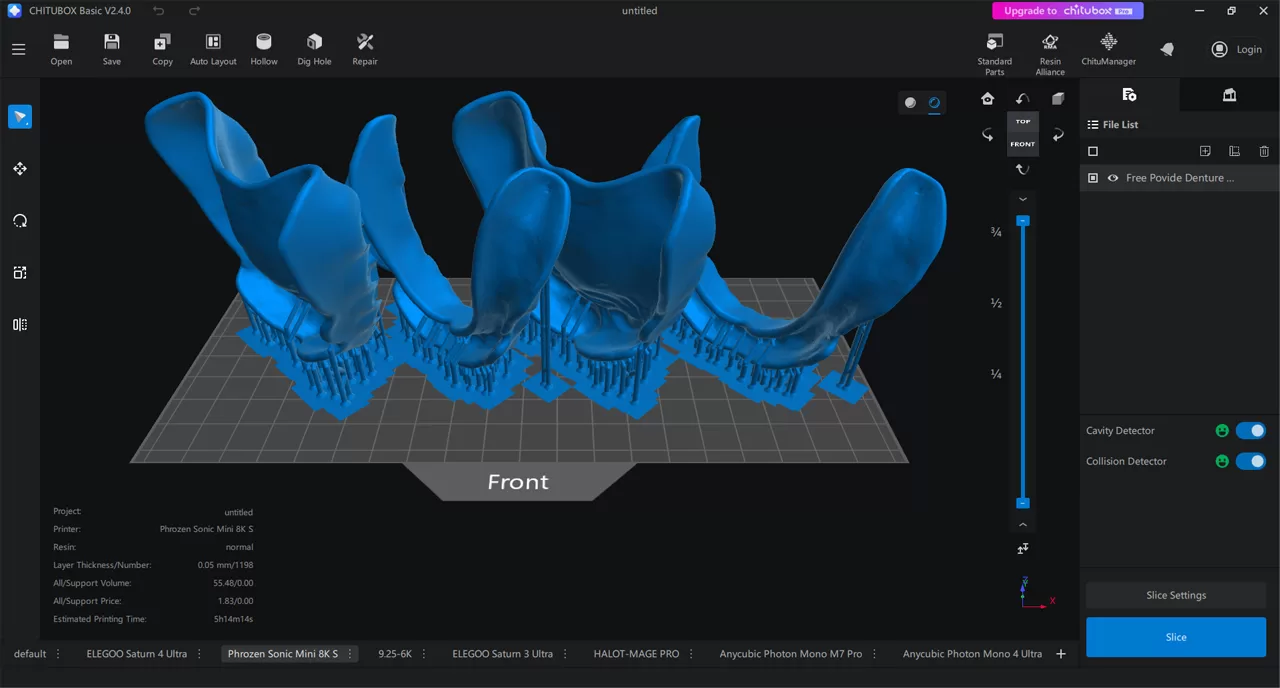Select the Rotate tool in the left sidebar
Viewport: 1280px width, 688px height.
tap(20, 220)
